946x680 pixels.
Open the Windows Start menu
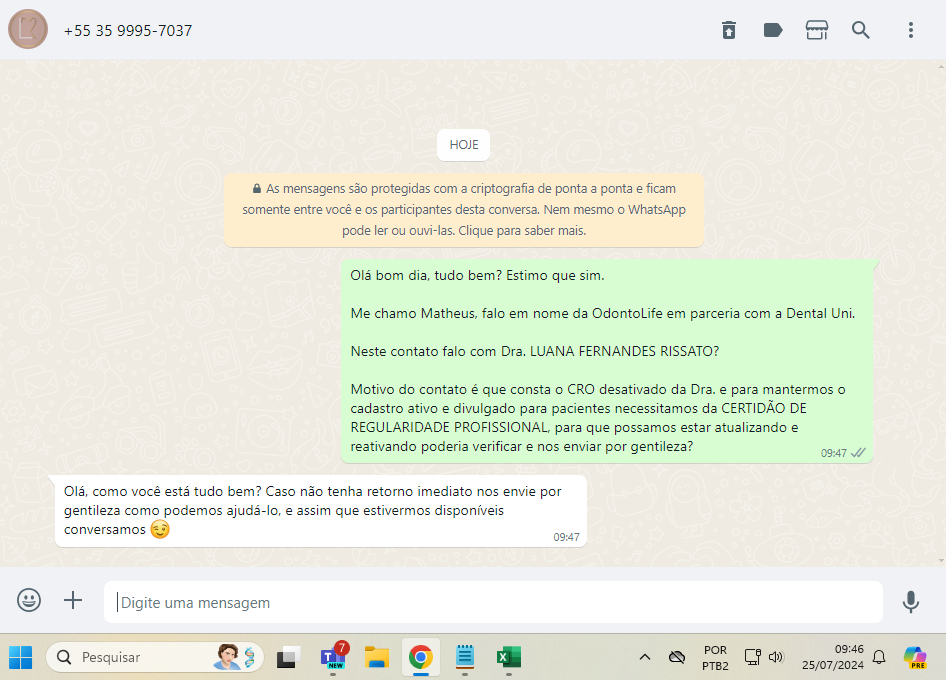21,657
